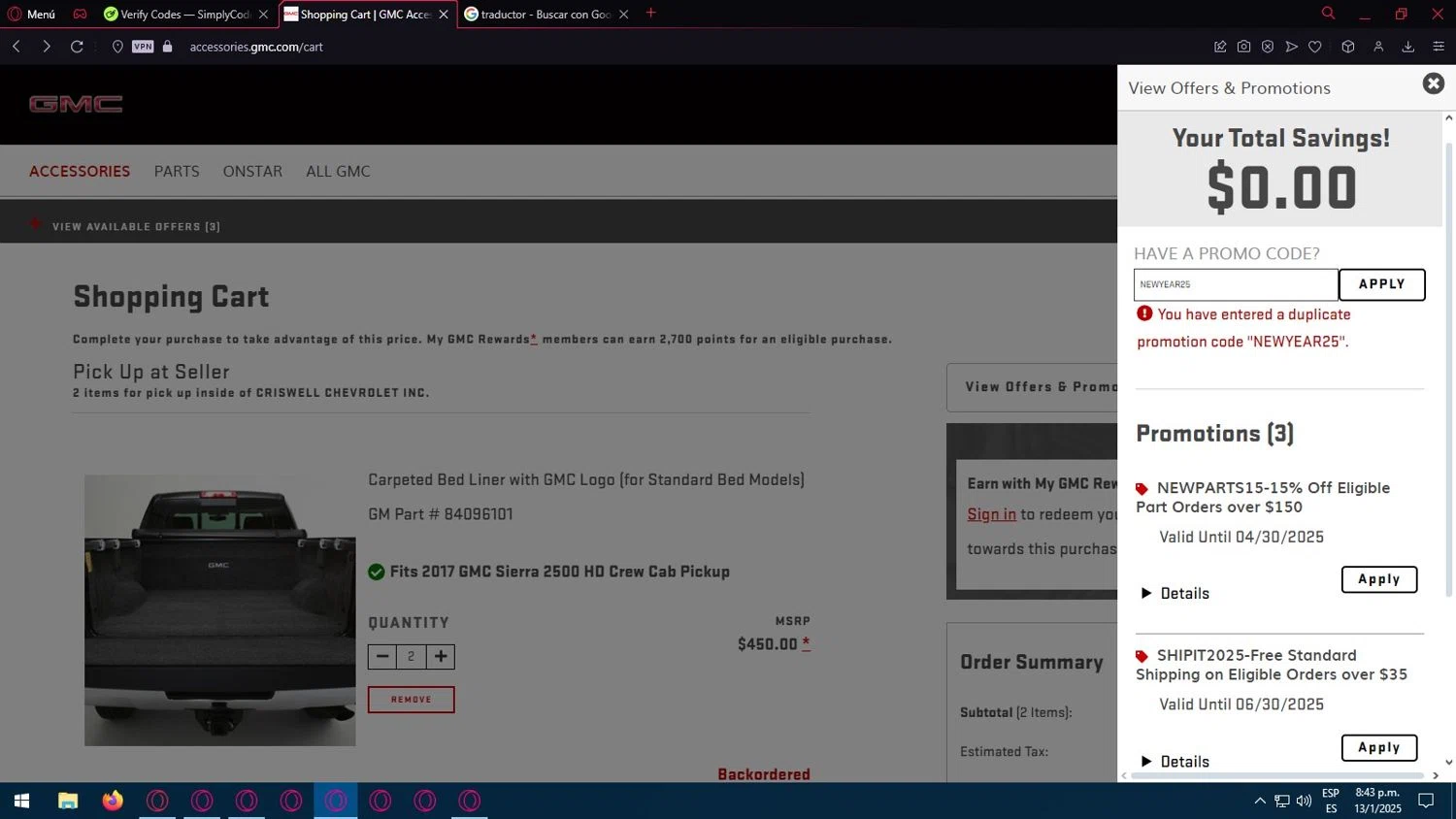Apply the NEWPARTS15 promotion
Screen dimensions: 1456x819
pyautogui.click(x=1378, y=579)
